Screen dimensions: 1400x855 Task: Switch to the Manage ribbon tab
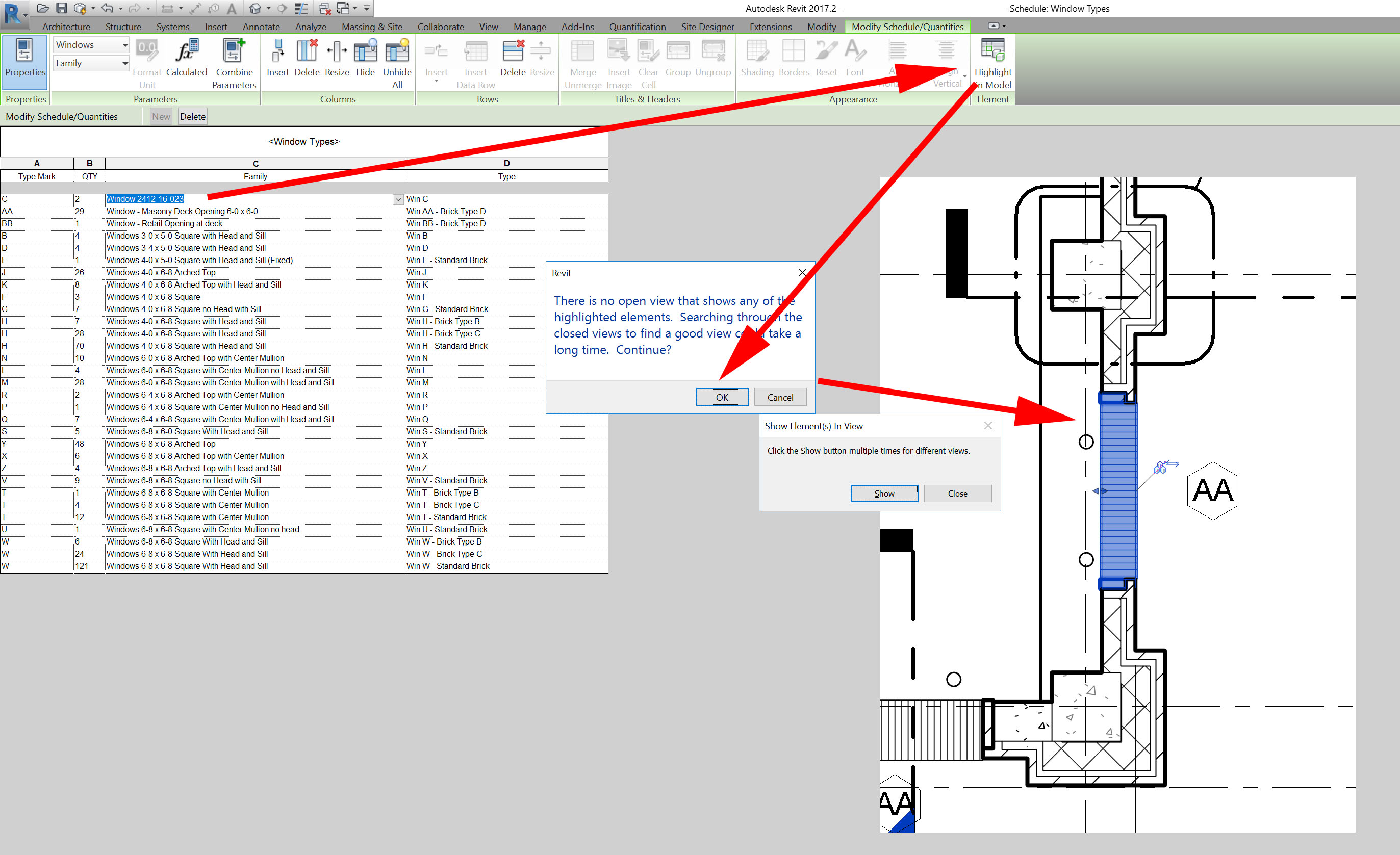tap(529, 27)
